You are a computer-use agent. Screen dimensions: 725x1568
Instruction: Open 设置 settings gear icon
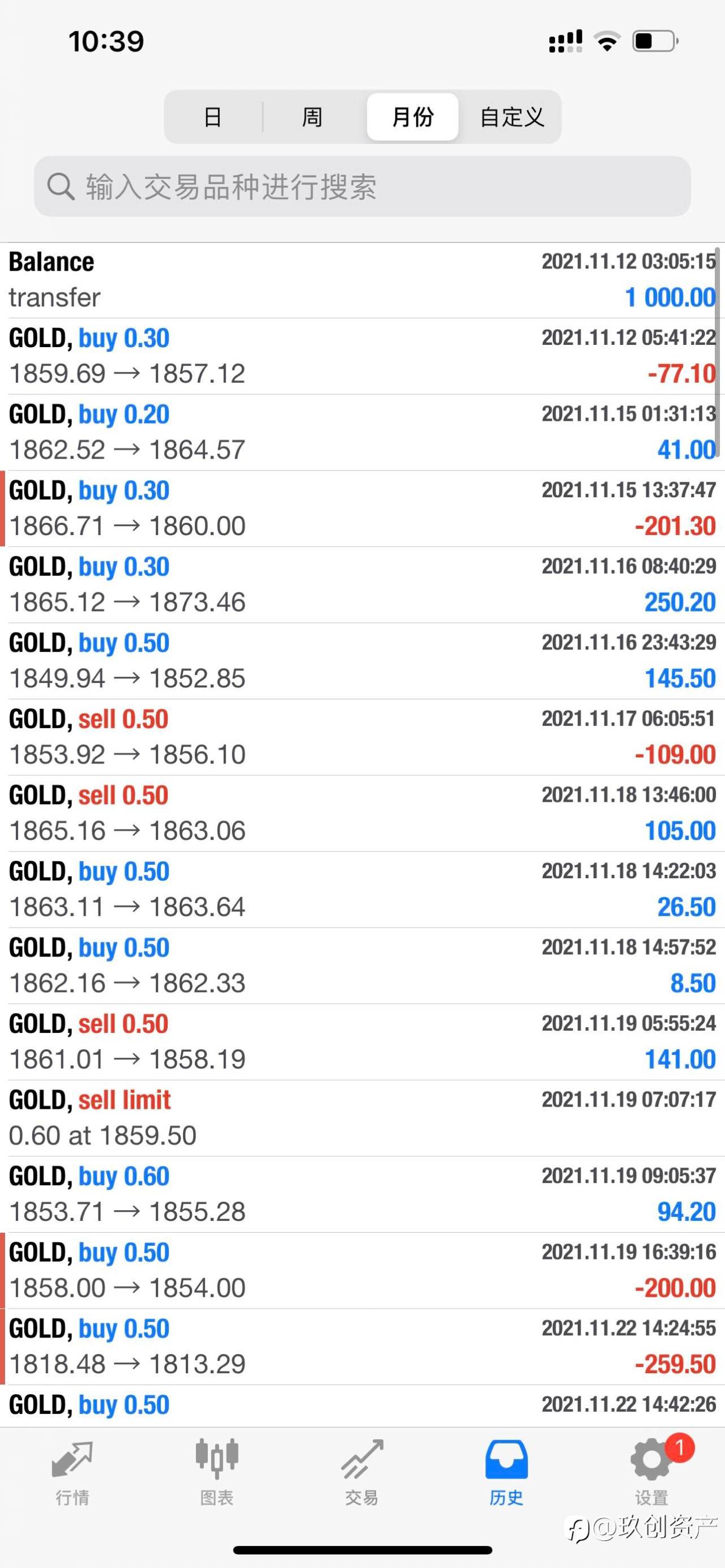(x=650, y=1459)
